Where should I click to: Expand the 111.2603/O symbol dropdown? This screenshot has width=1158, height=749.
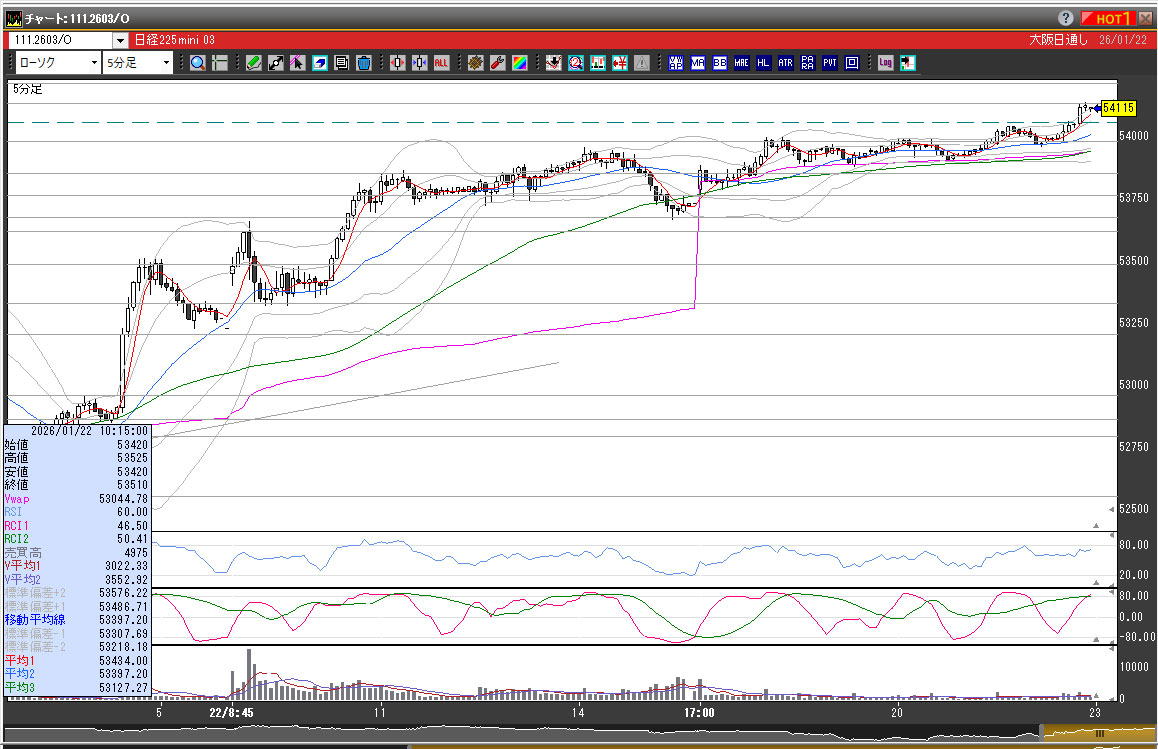(120, 40)
